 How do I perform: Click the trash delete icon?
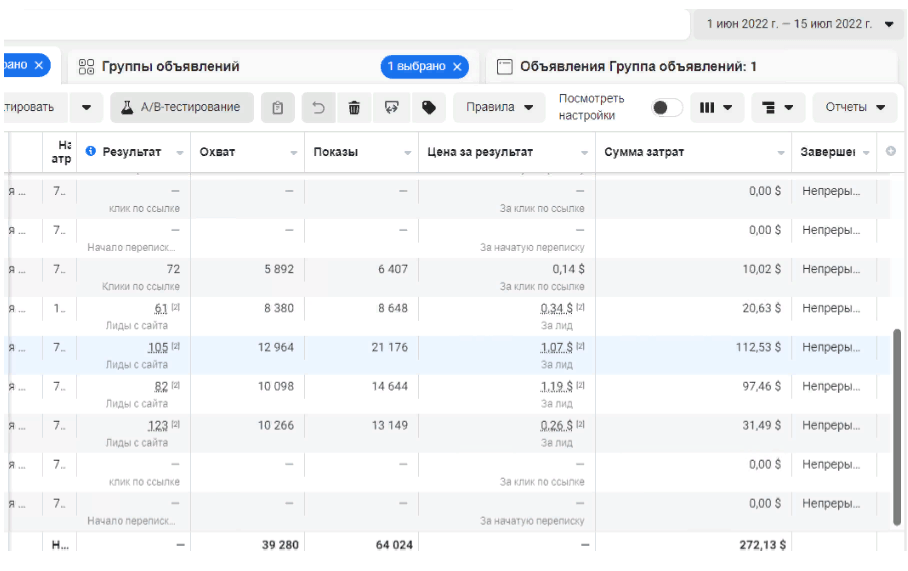coord(354,108)
